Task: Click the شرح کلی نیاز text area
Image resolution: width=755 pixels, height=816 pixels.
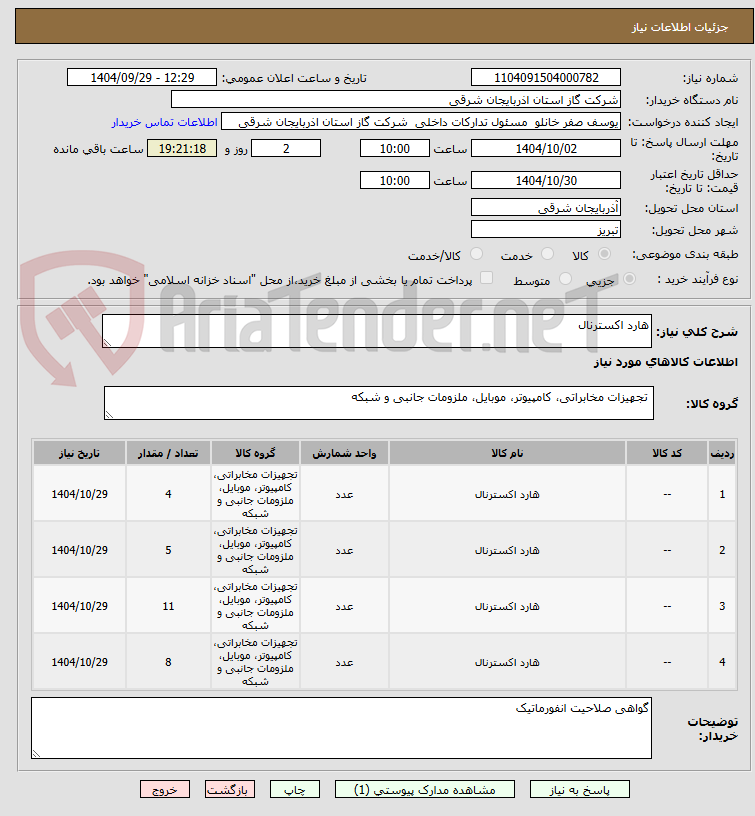Action: click(x=377, y=331)
